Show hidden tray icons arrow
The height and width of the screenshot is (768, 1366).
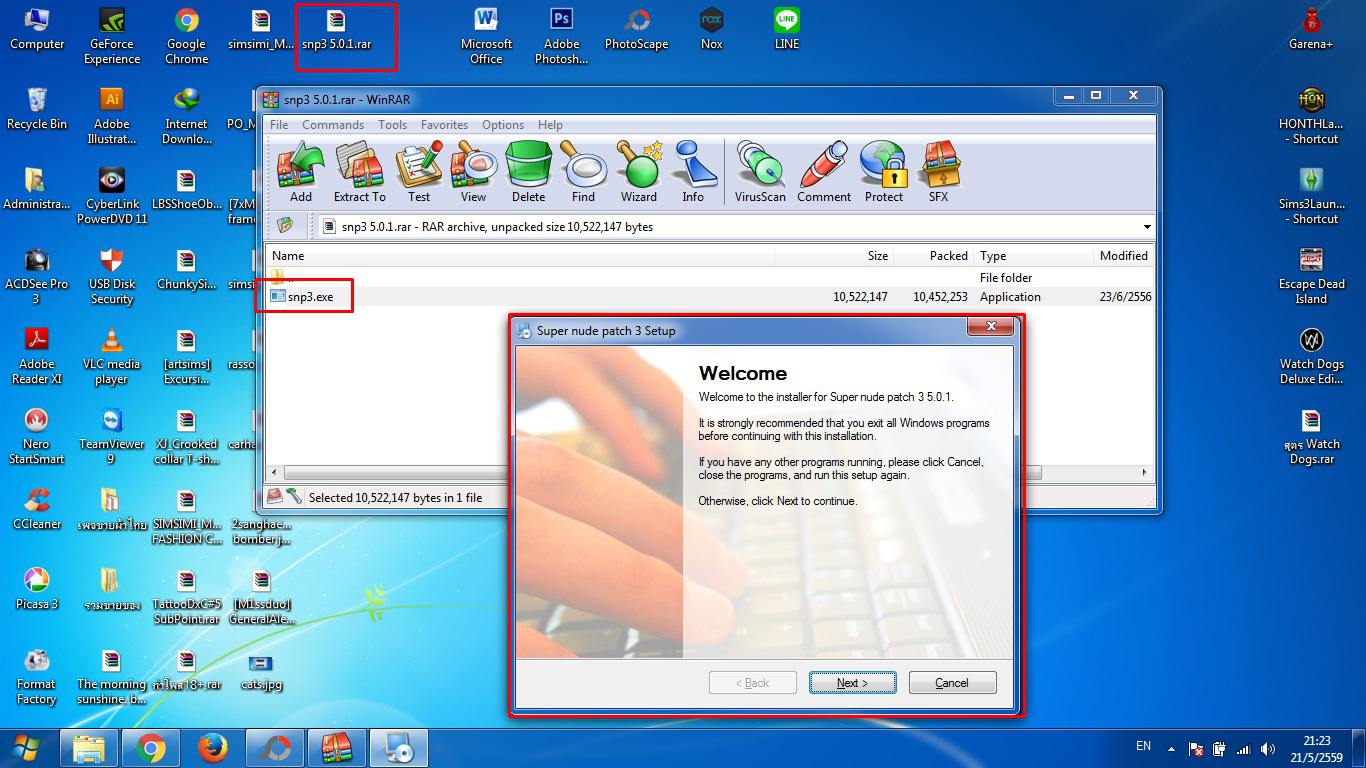click(1170, 749)
